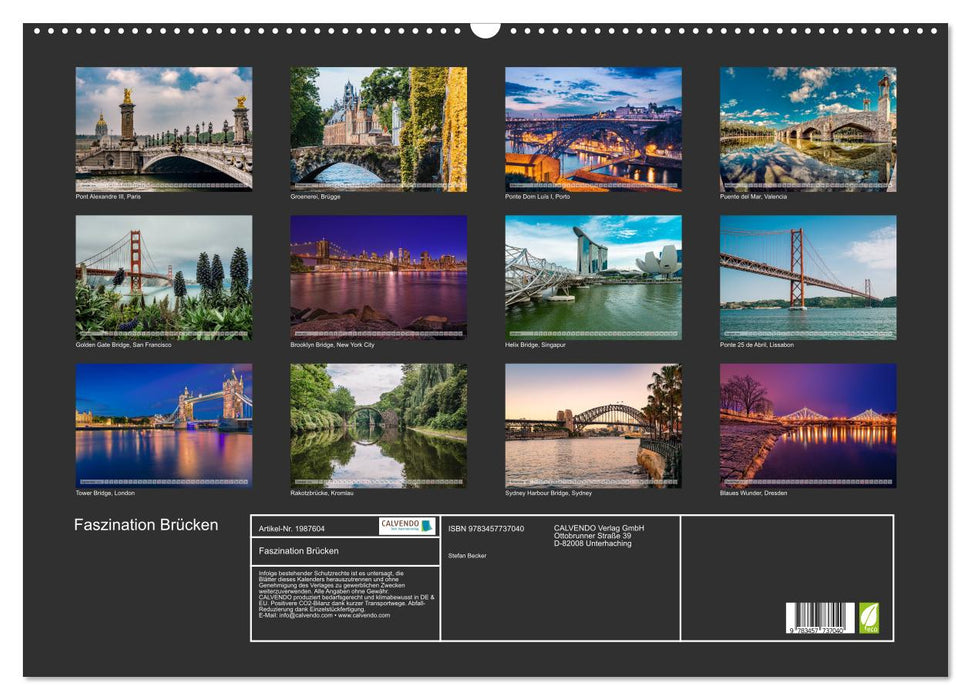Viewport: 971px width, 700px height.
Task: Open the Blaues Wunder Dresden photo
Action: coord(808,425)
